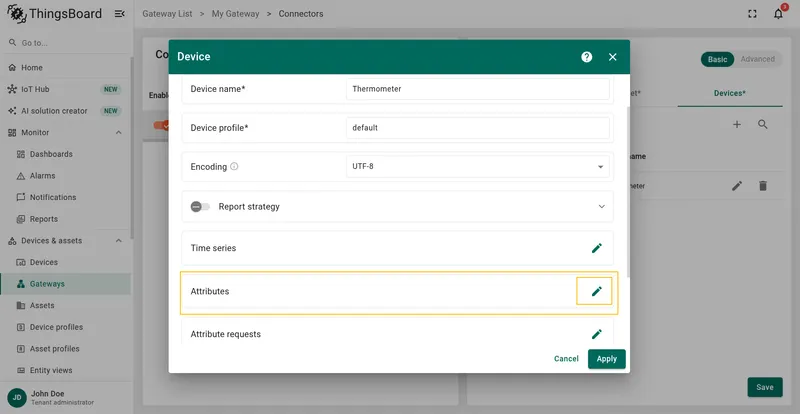Toggle the connector Enabled switch
The height and width of the screenshot is (414, 800).
(x=161, y=125)
